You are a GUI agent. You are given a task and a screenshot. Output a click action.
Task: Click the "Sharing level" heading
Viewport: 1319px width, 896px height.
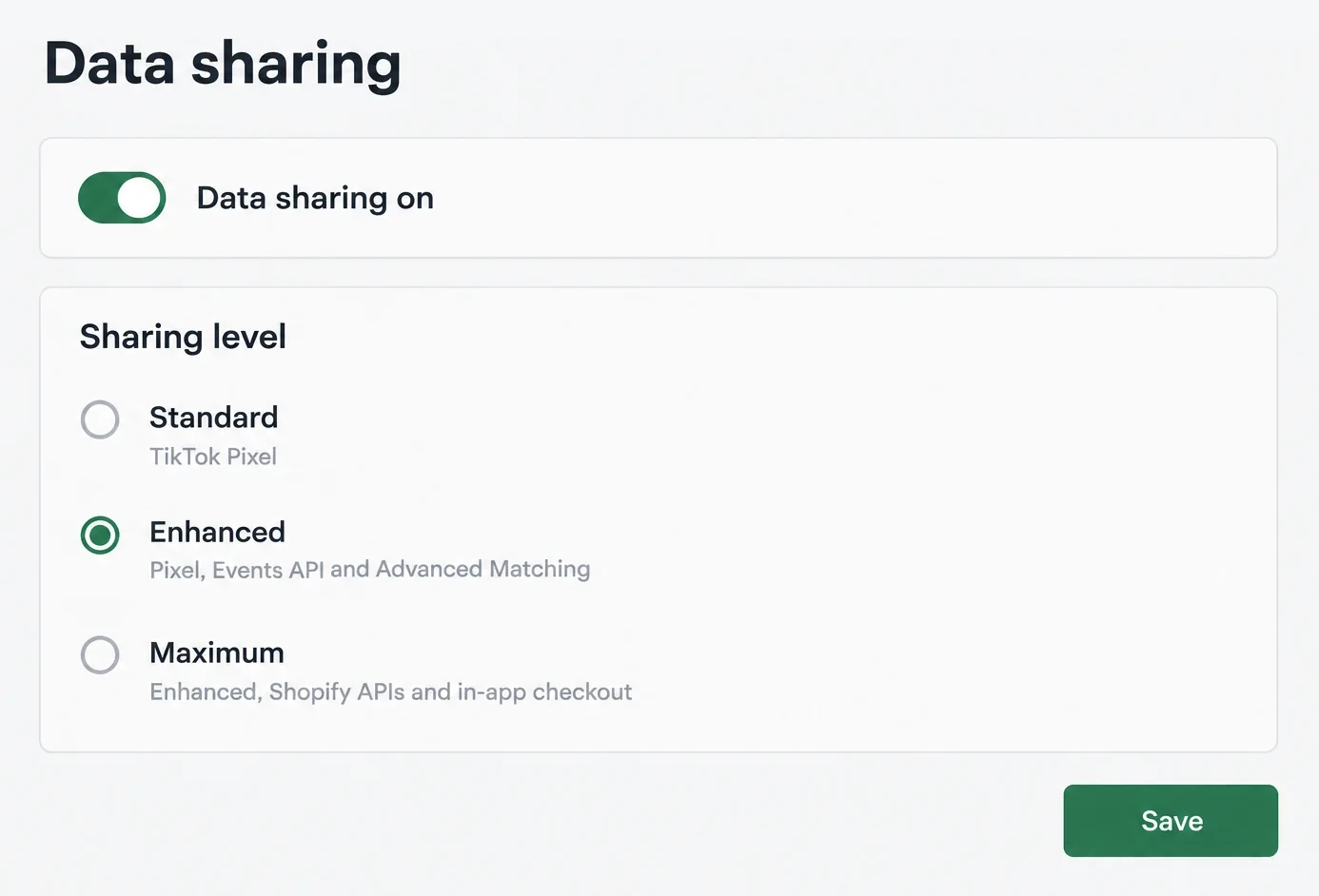click(x=183, y=337)
